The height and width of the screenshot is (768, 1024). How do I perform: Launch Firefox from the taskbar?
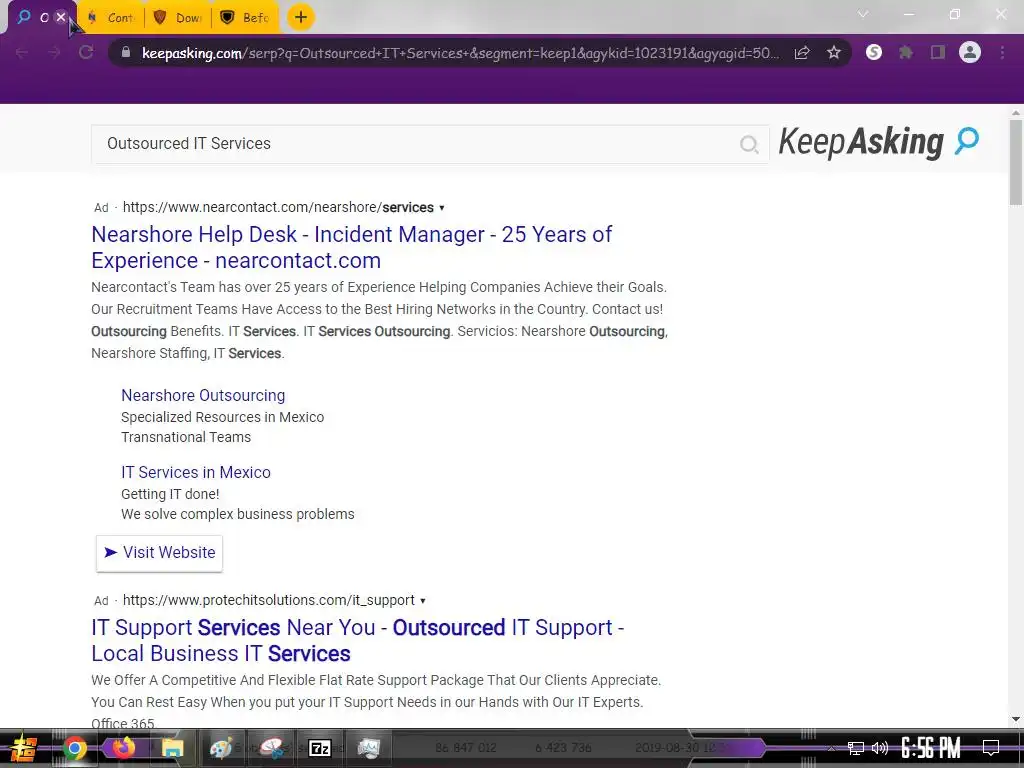coord(123,747)
